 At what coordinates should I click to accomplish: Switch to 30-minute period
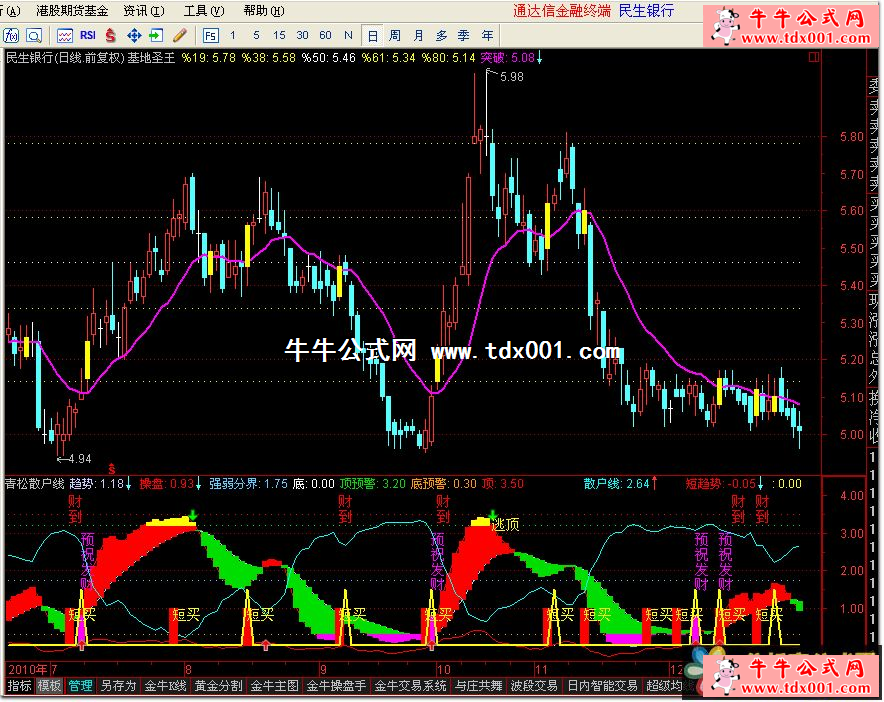[x=302, y=36]
